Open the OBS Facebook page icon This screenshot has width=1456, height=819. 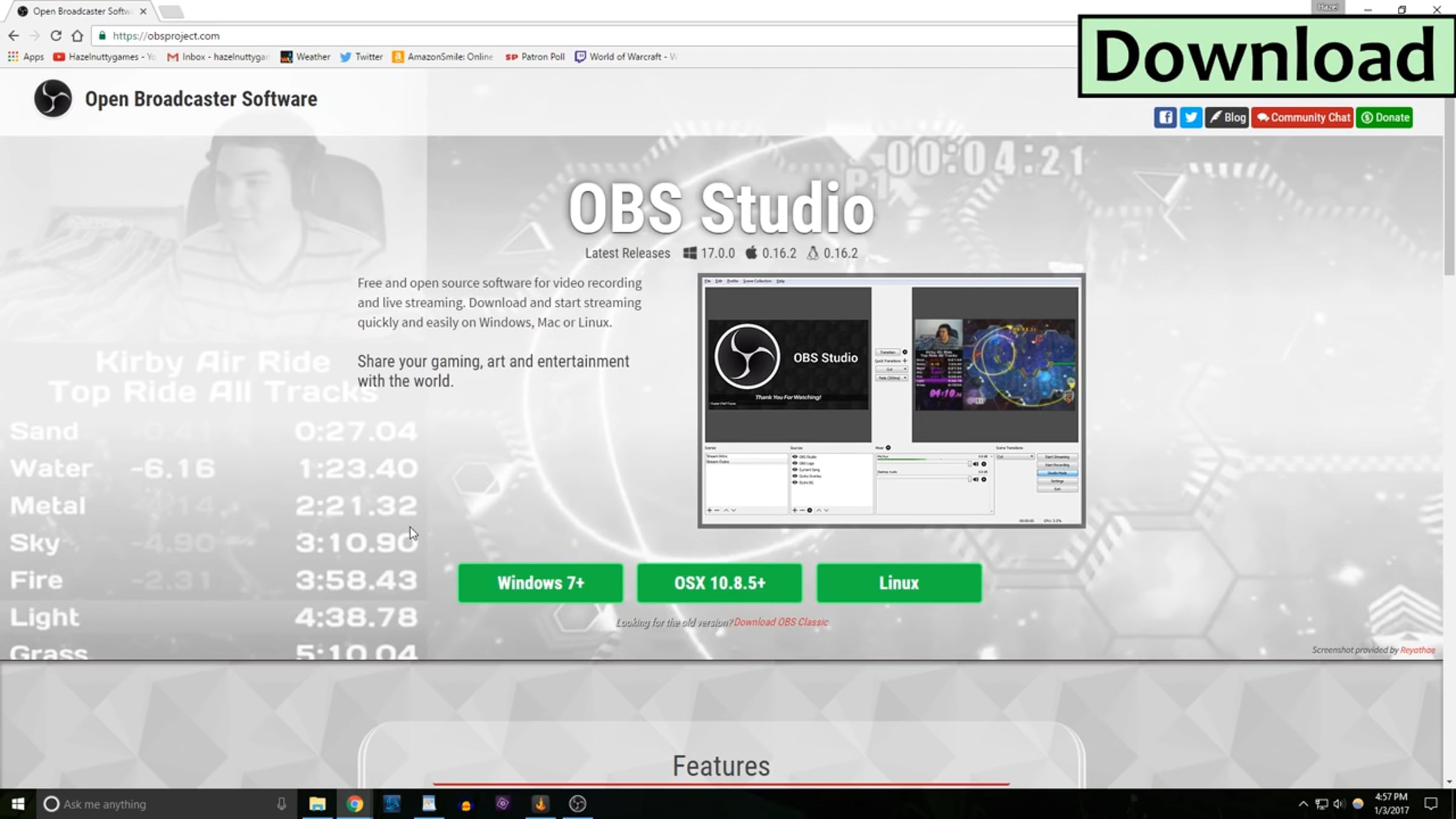(1165, 118)
